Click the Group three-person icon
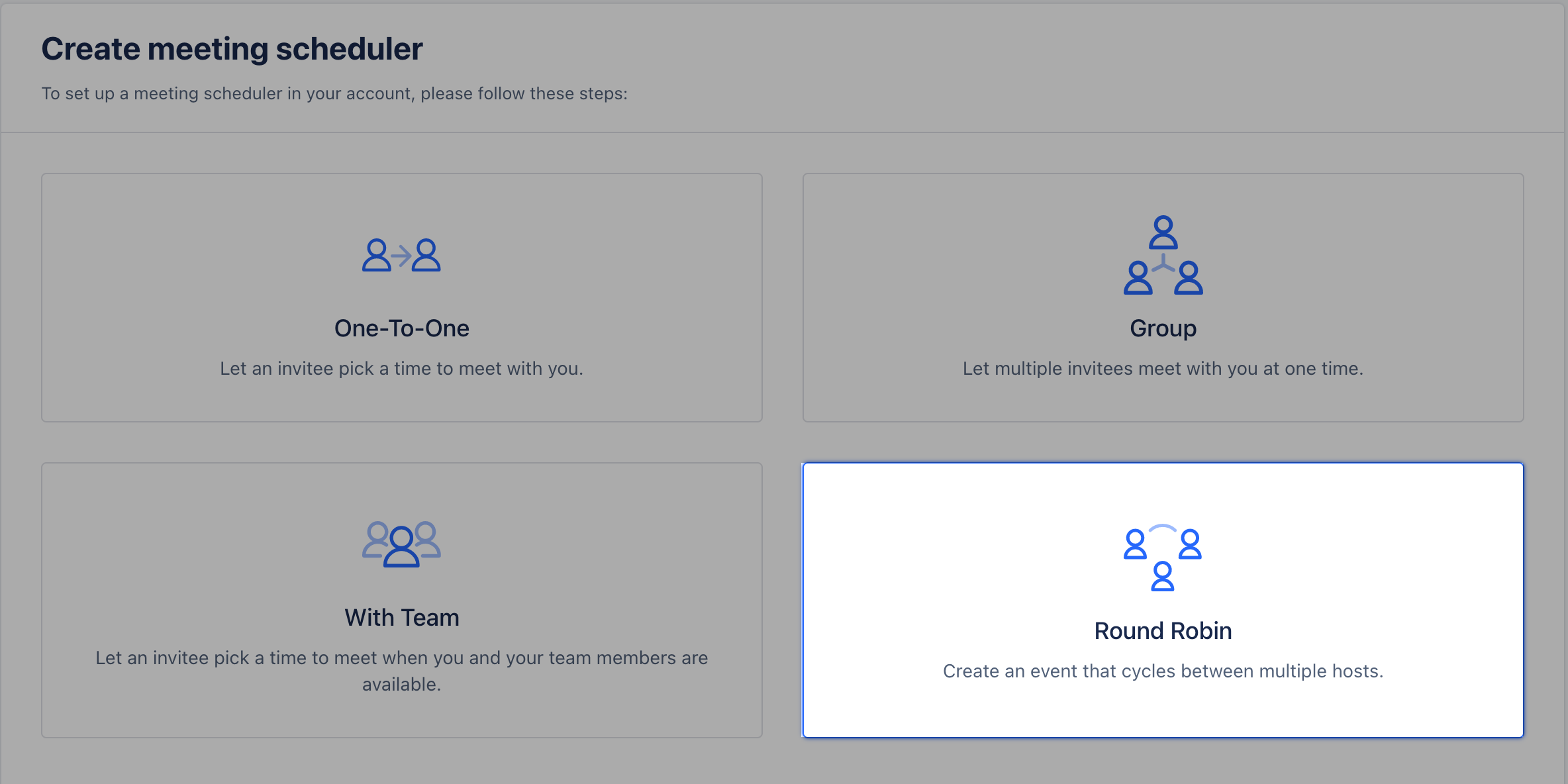 (x=1163, y=255)
